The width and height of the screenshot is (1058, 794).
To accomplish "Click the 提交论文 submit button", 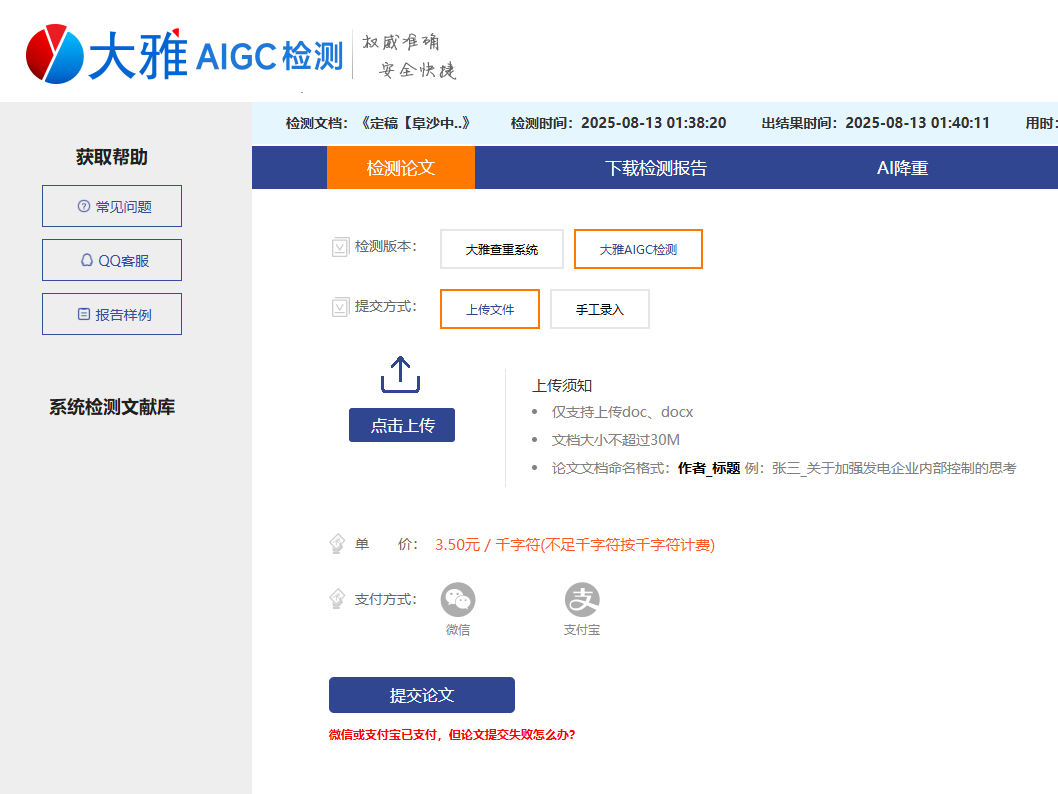I will (422, 695).
